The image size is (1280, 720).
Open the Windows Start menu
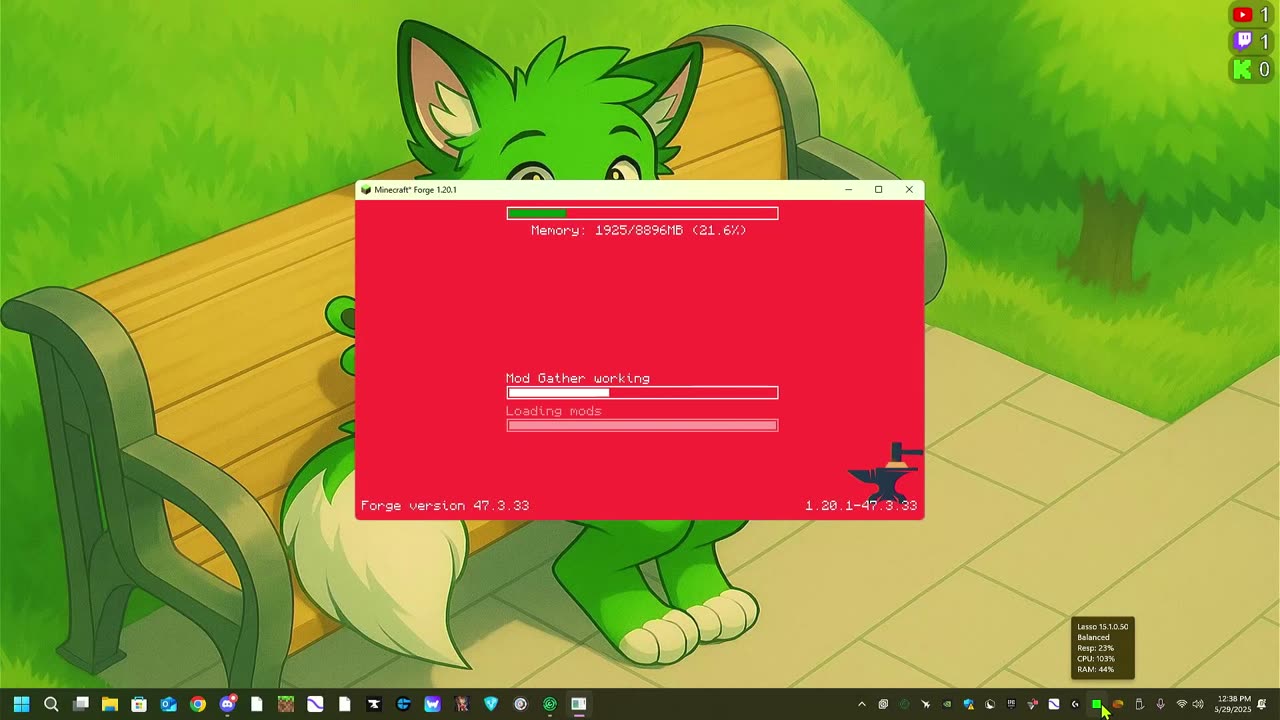click(x=21, y=704)
